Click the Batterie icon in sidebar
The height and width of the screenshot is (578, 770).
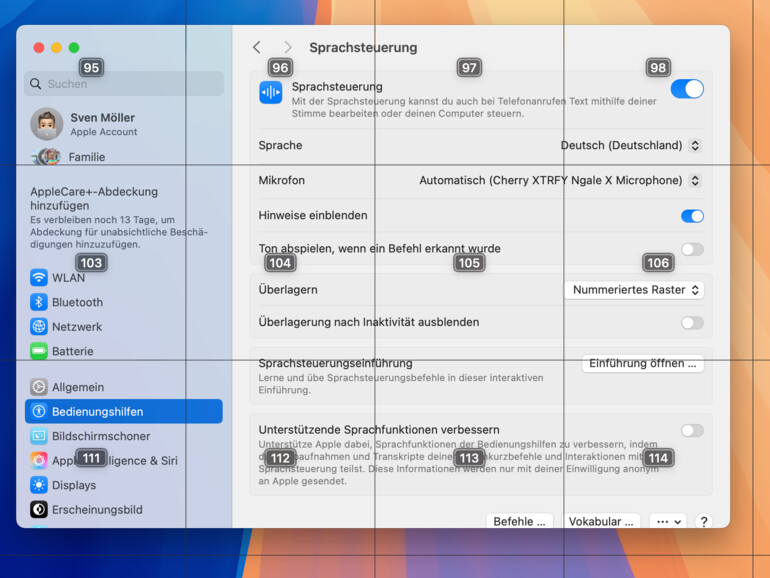pos(39,351)
